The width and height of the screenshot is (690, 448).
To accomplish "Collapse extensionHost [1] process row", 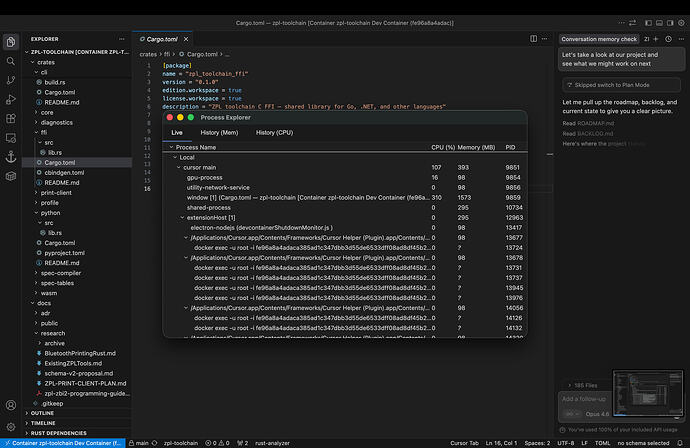I will (x=182, y=218).
